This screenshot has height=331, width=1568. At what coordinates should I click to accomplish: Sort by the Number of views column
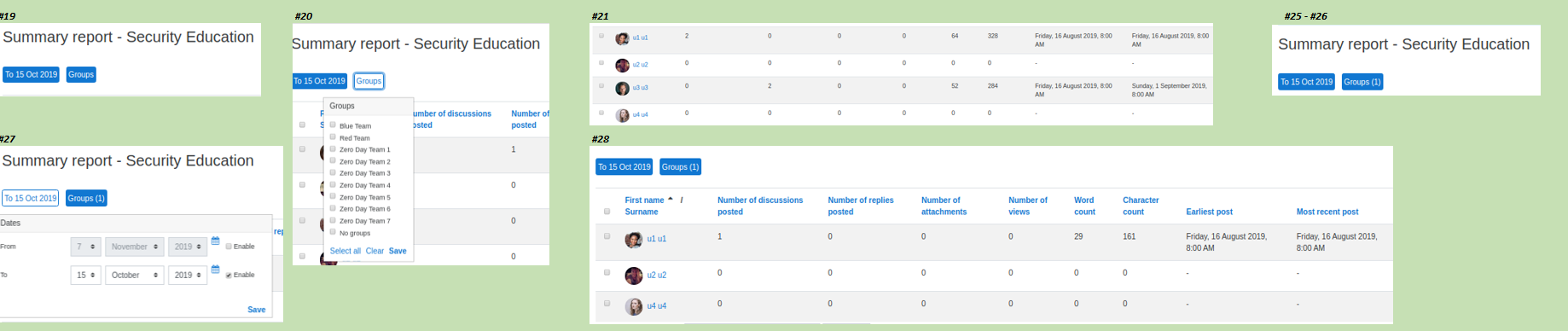[x=1028, y=206]
